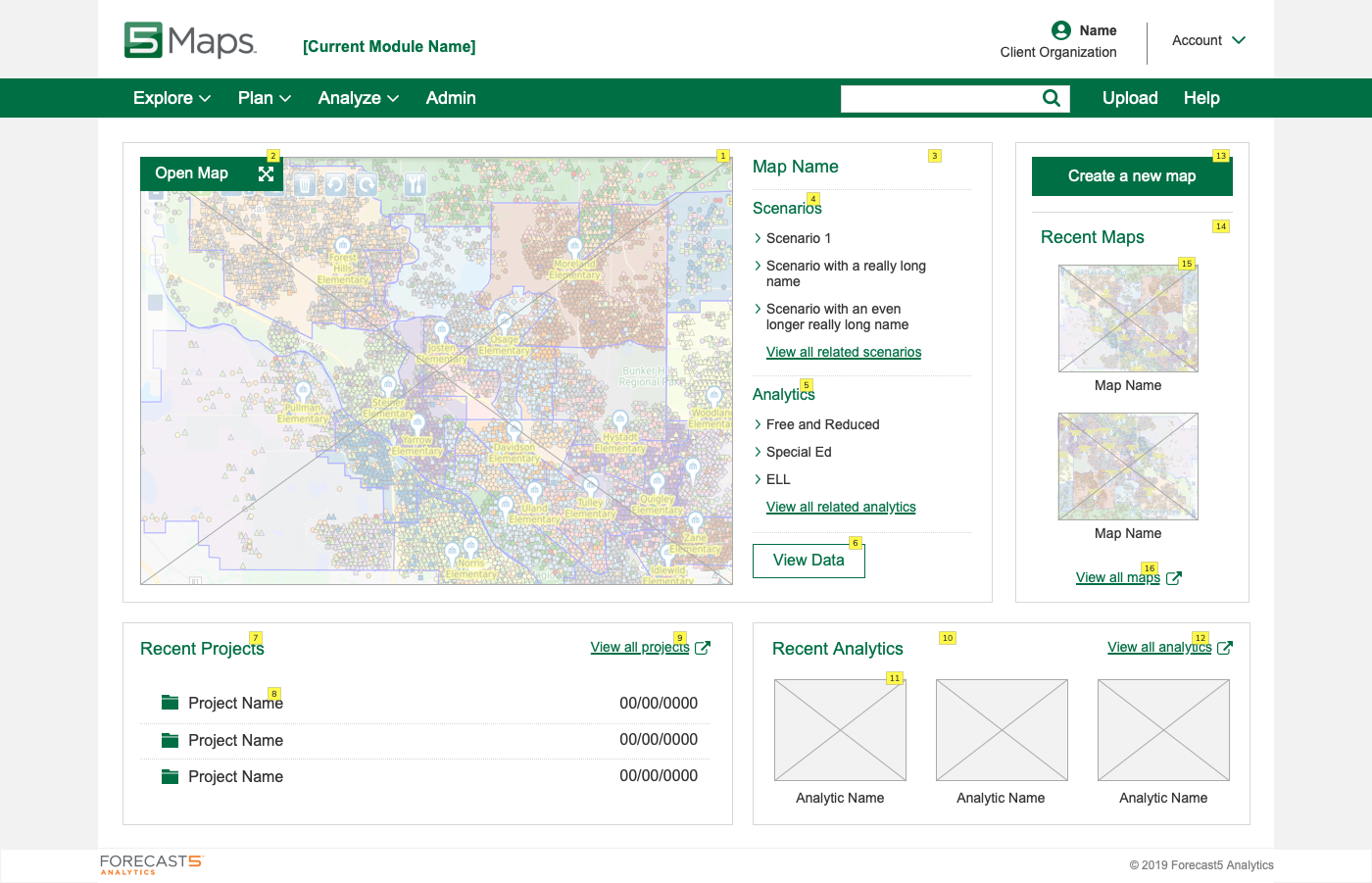Expand the Special Ed analytic
The image size is (1372, 883).
[x=758, y=452]
